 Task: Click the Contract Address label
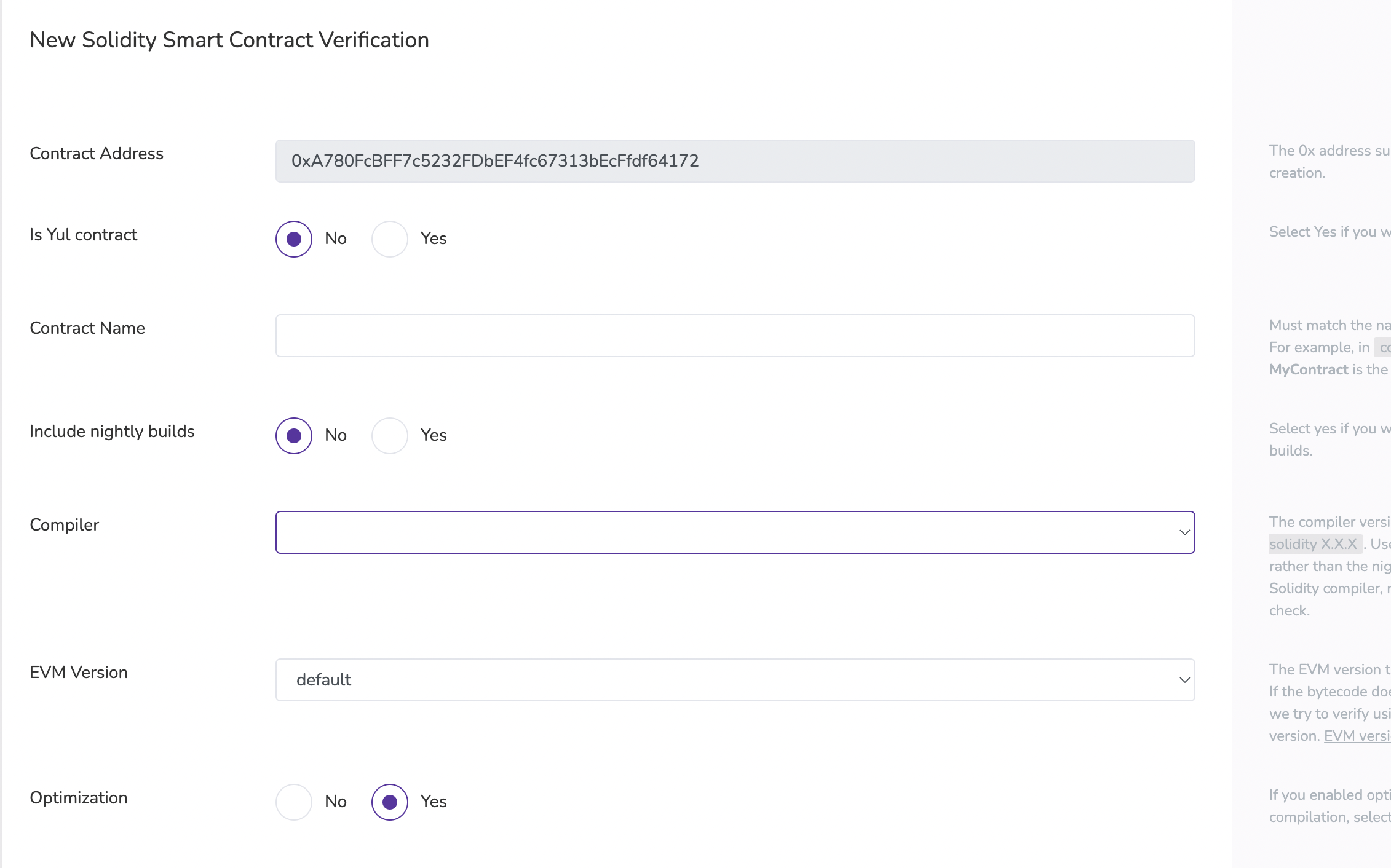click(x=97, y=153)
